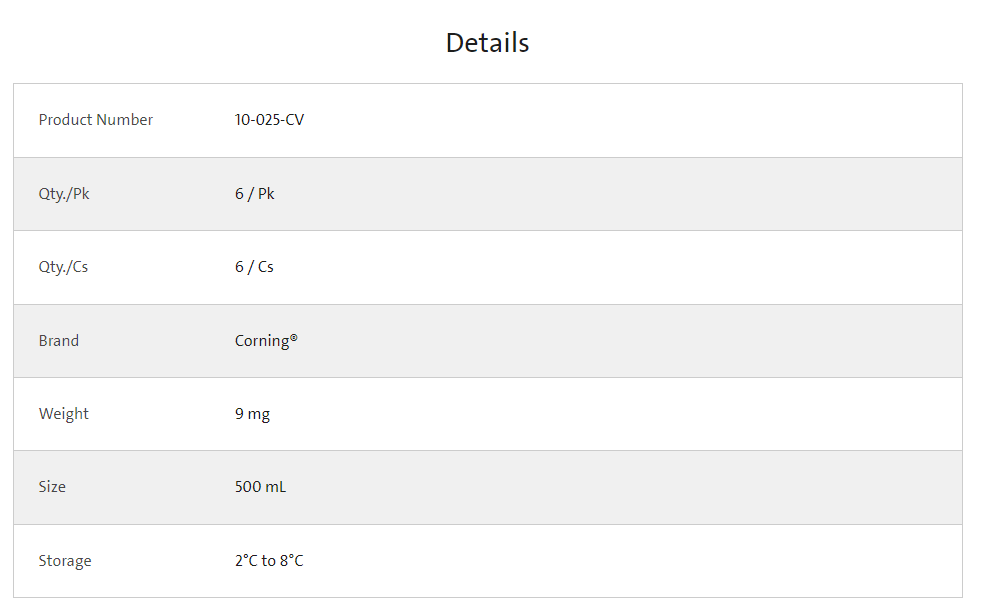Click the Pk unit text
Screen dimensions: 989x614
pos(266,194)
